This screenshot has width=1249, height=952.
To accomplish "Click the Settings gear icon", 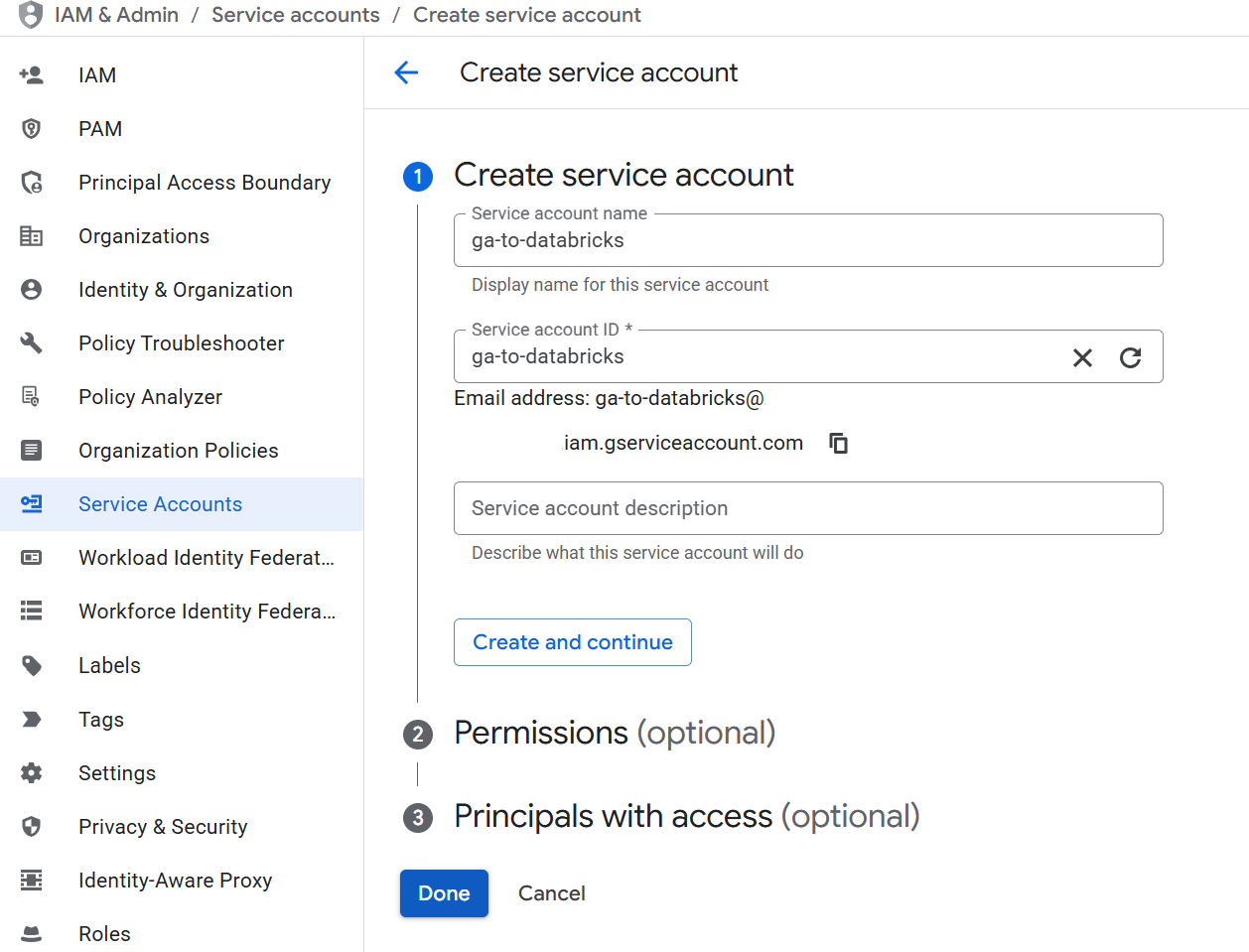I will click(x=32, y=773).
